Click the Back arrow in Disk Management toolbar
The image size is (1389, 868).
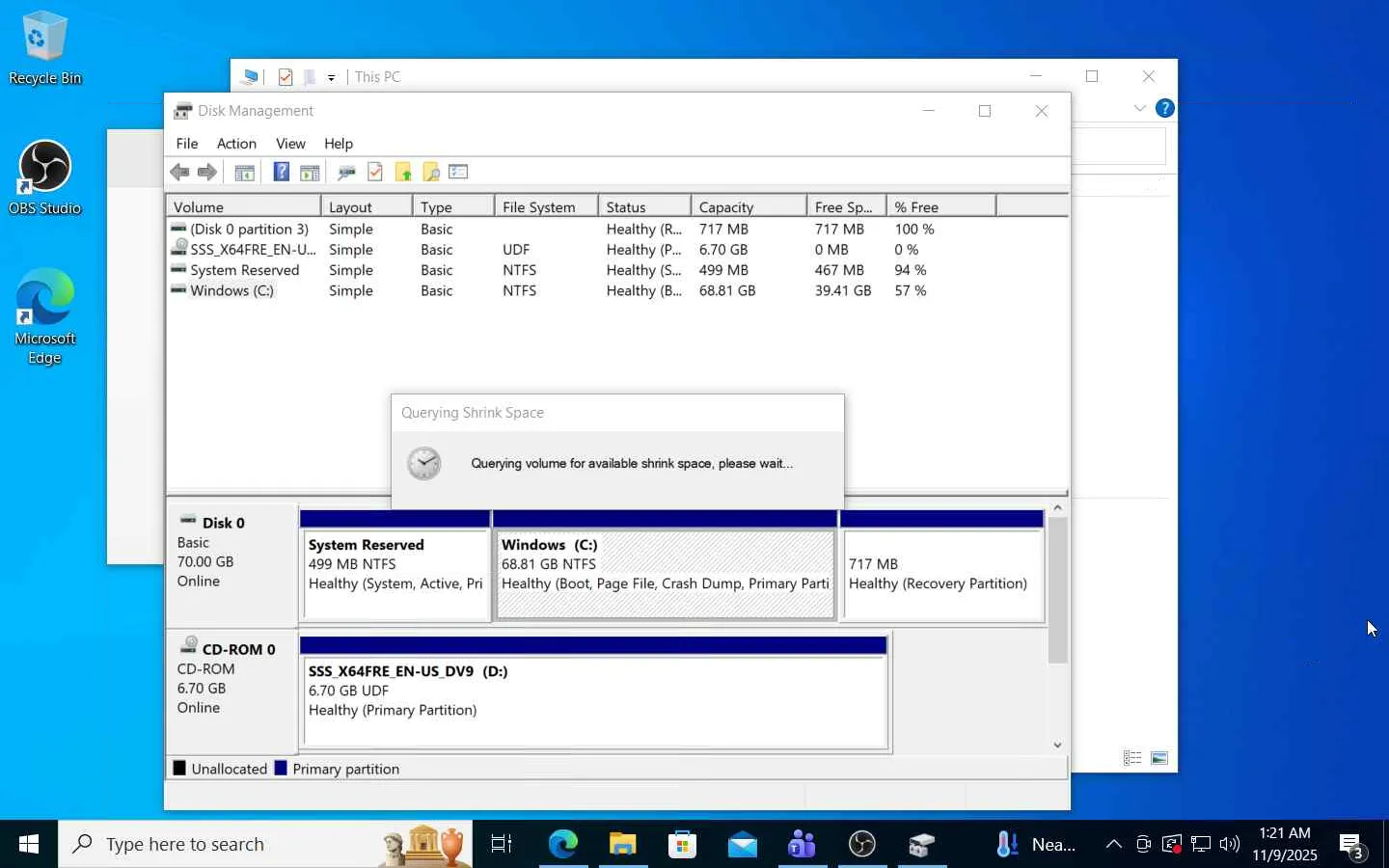pos(179,172)
